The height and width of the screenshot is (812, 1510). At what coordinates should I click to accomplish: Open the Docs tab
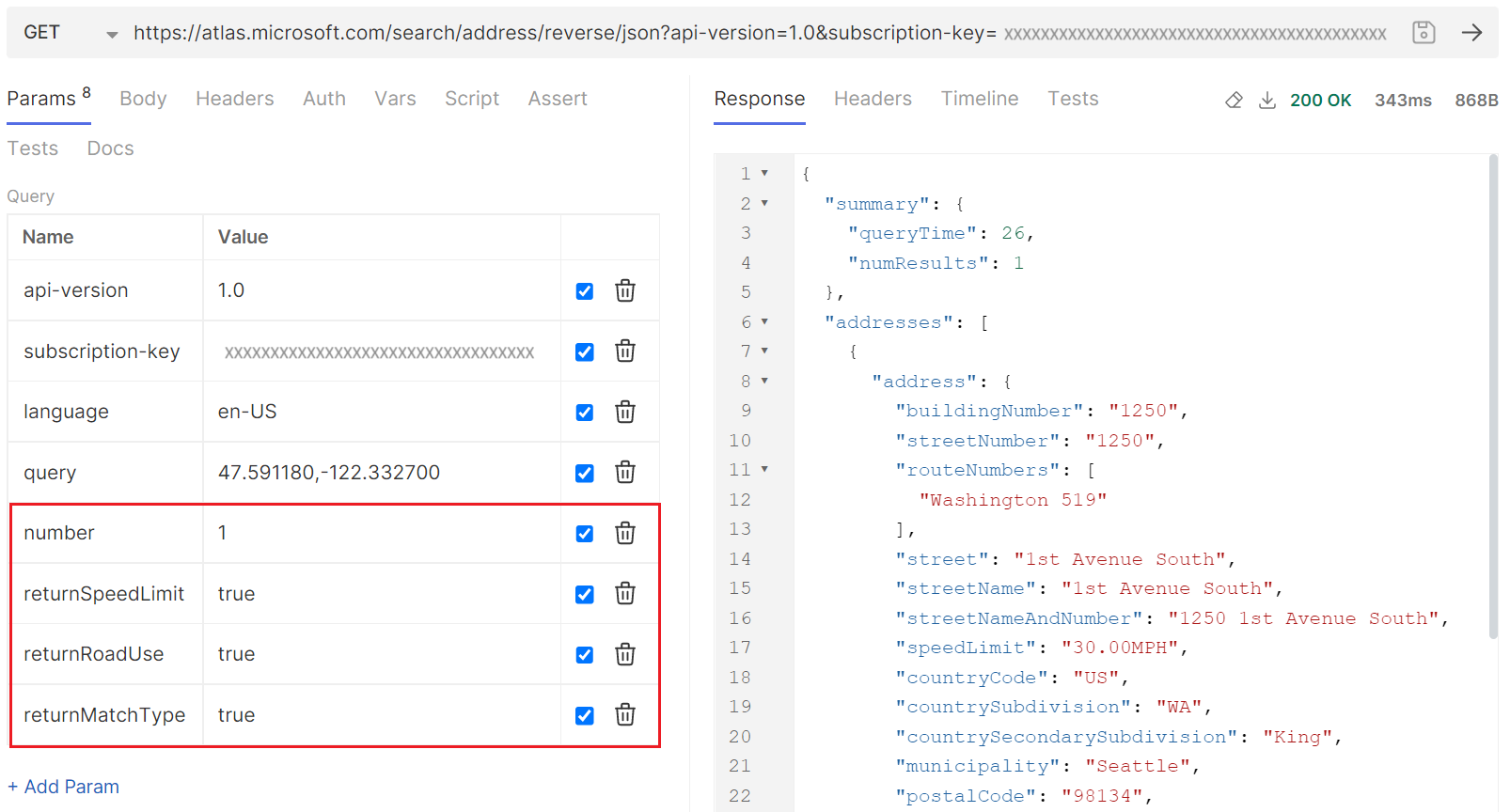(110, 148)
